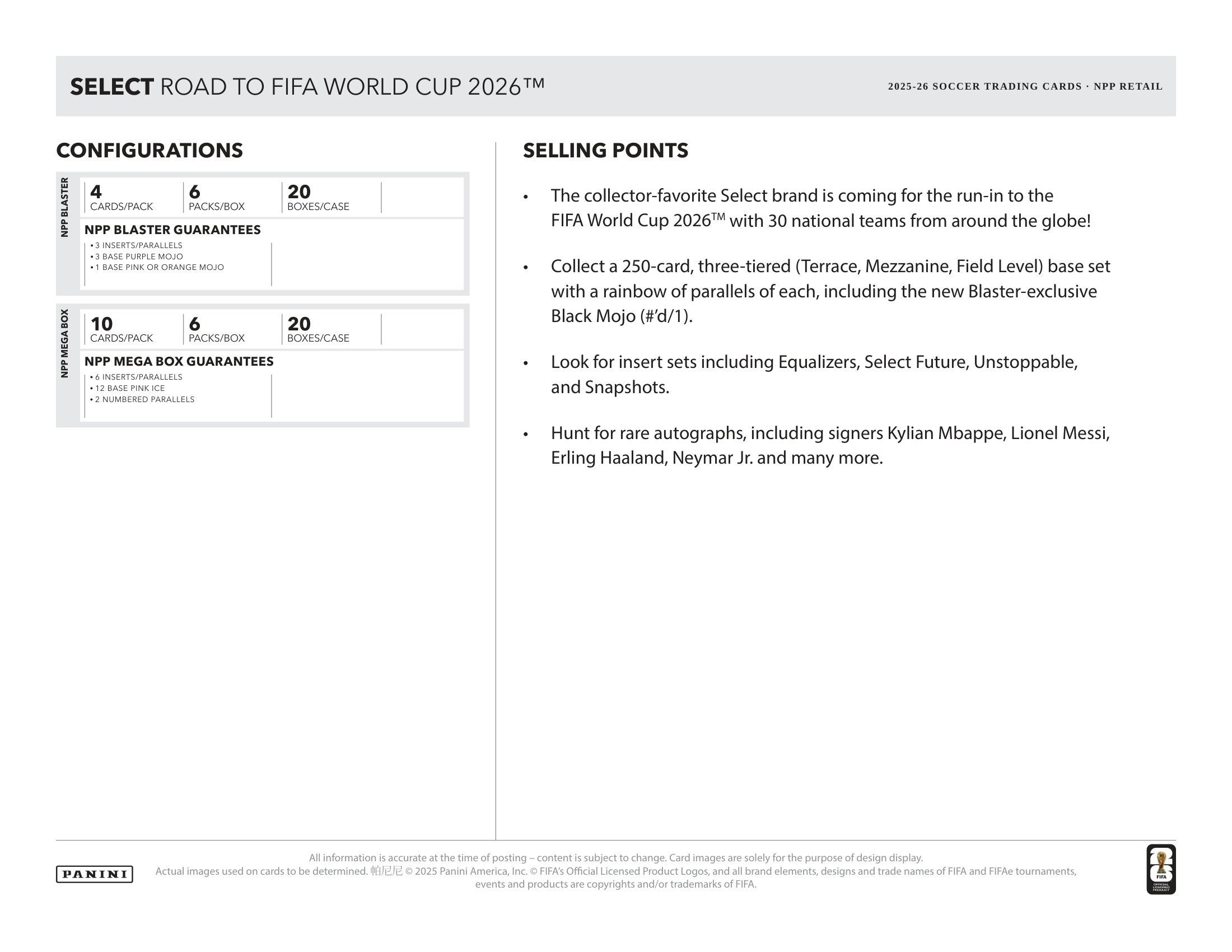Click the insert sets paragraph mentioning Equalizers
Image resolution: width=1232 pixels, height=952 pixels.
click(x=815, y=375)
